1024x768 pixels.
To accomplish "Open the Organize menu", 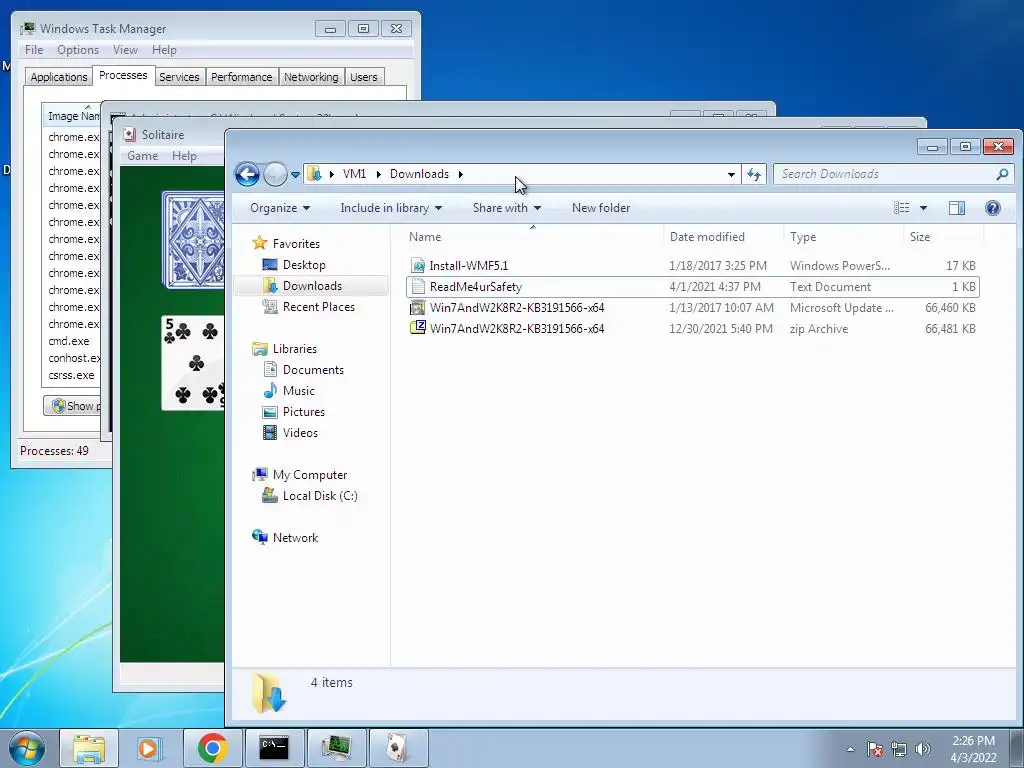I will [x=280, y=208].
